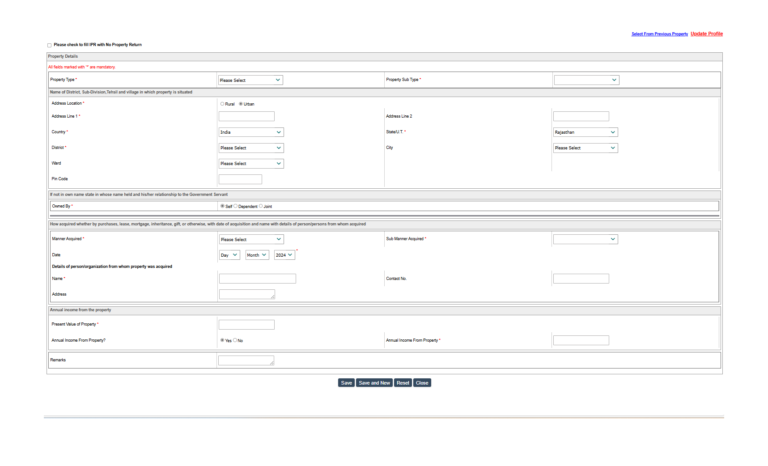Choose Joint under Owned By
The height and width of the screenshot is (466, 768).
pos(261,206)
